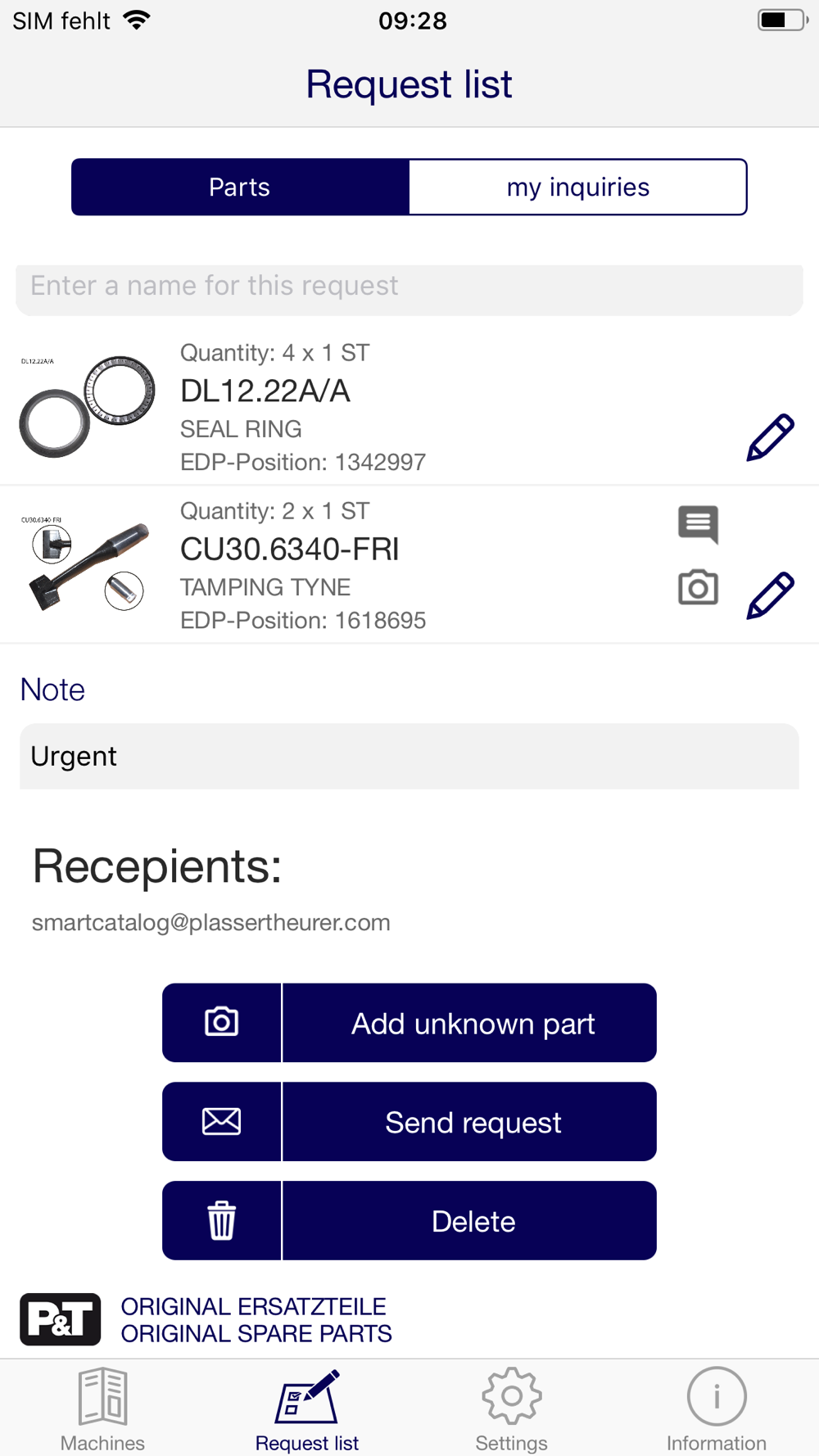This screenshot has width=819, height=1456.
Task: Switch to my inquiries tab
Action: coord(577,188)
